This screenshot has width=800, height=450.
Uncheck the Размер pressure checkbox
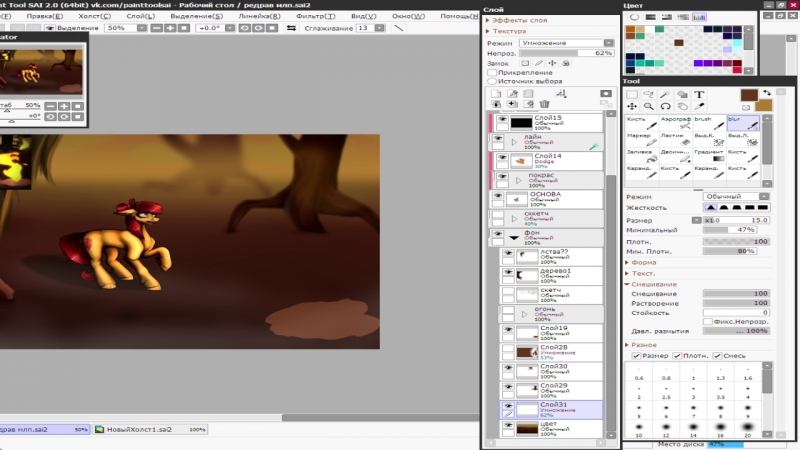(636, 356)
